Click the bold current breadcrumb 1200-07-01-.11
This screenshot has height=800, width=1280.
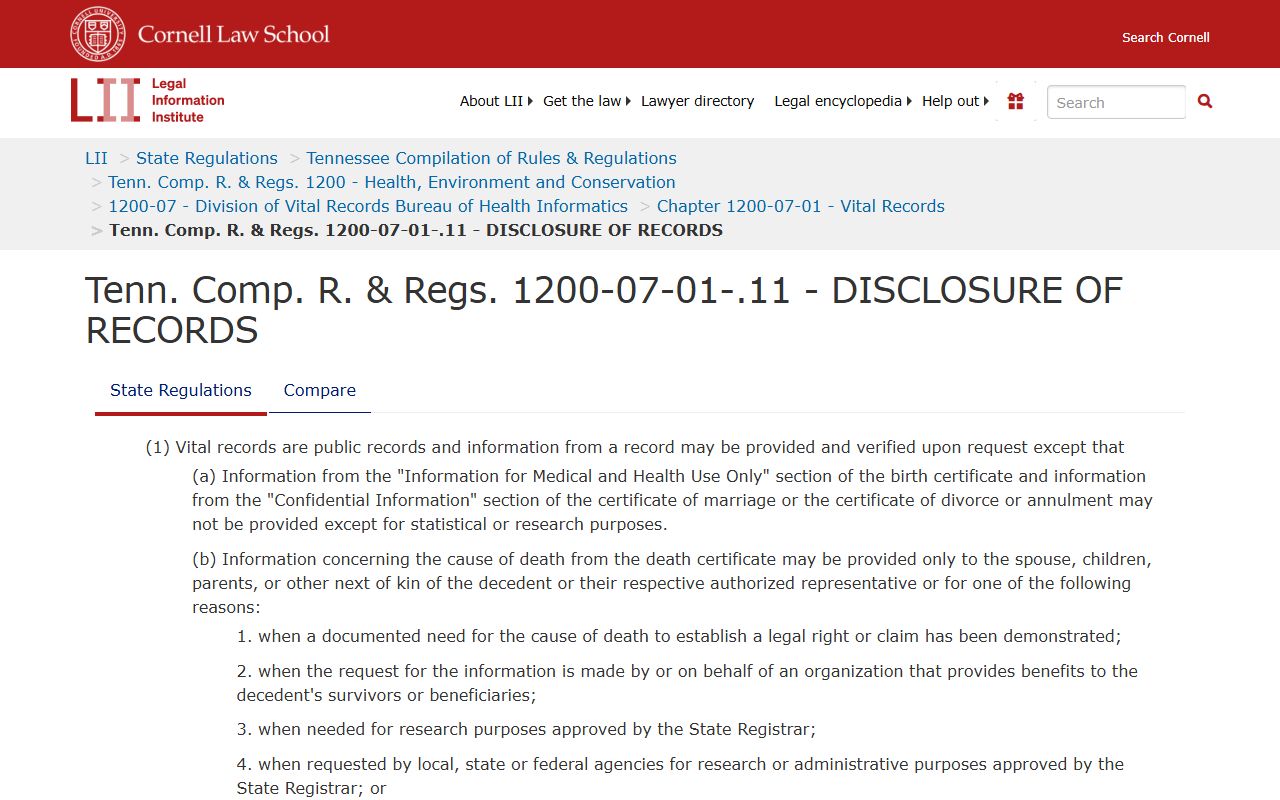[416, 230]
